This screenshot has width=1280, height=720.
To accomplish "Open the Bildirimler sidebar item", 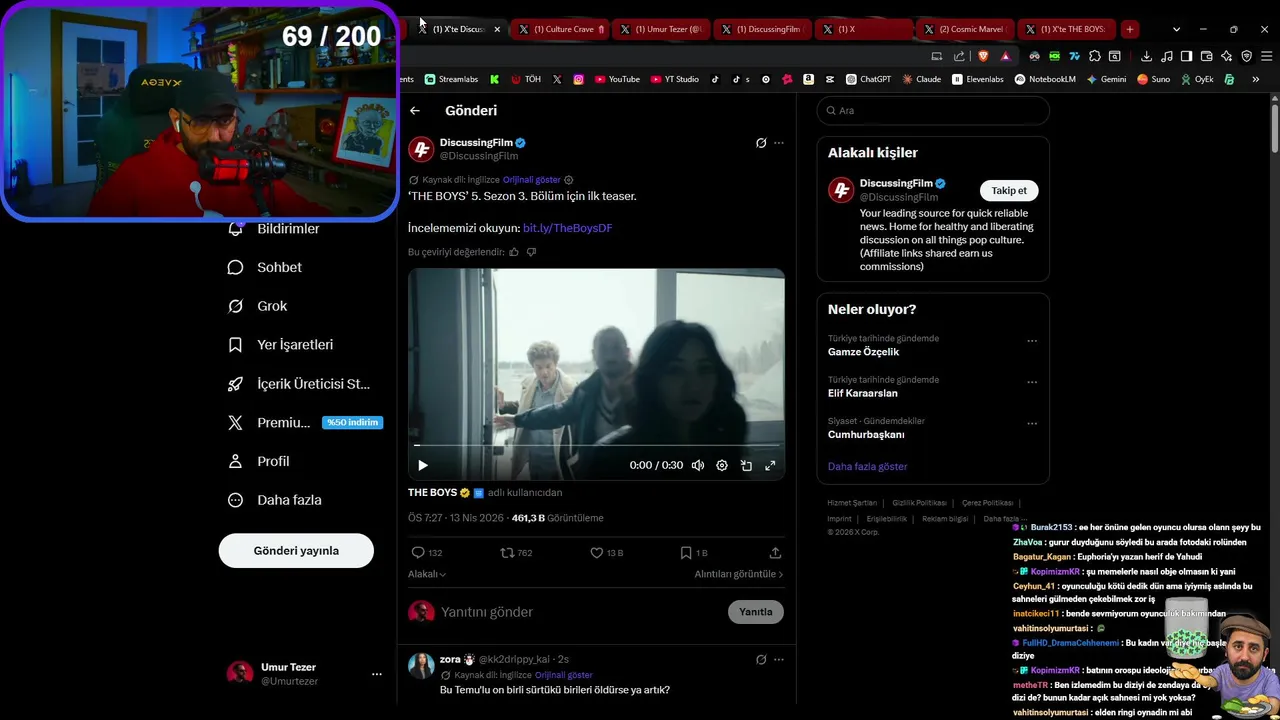I will pos(274,229).
